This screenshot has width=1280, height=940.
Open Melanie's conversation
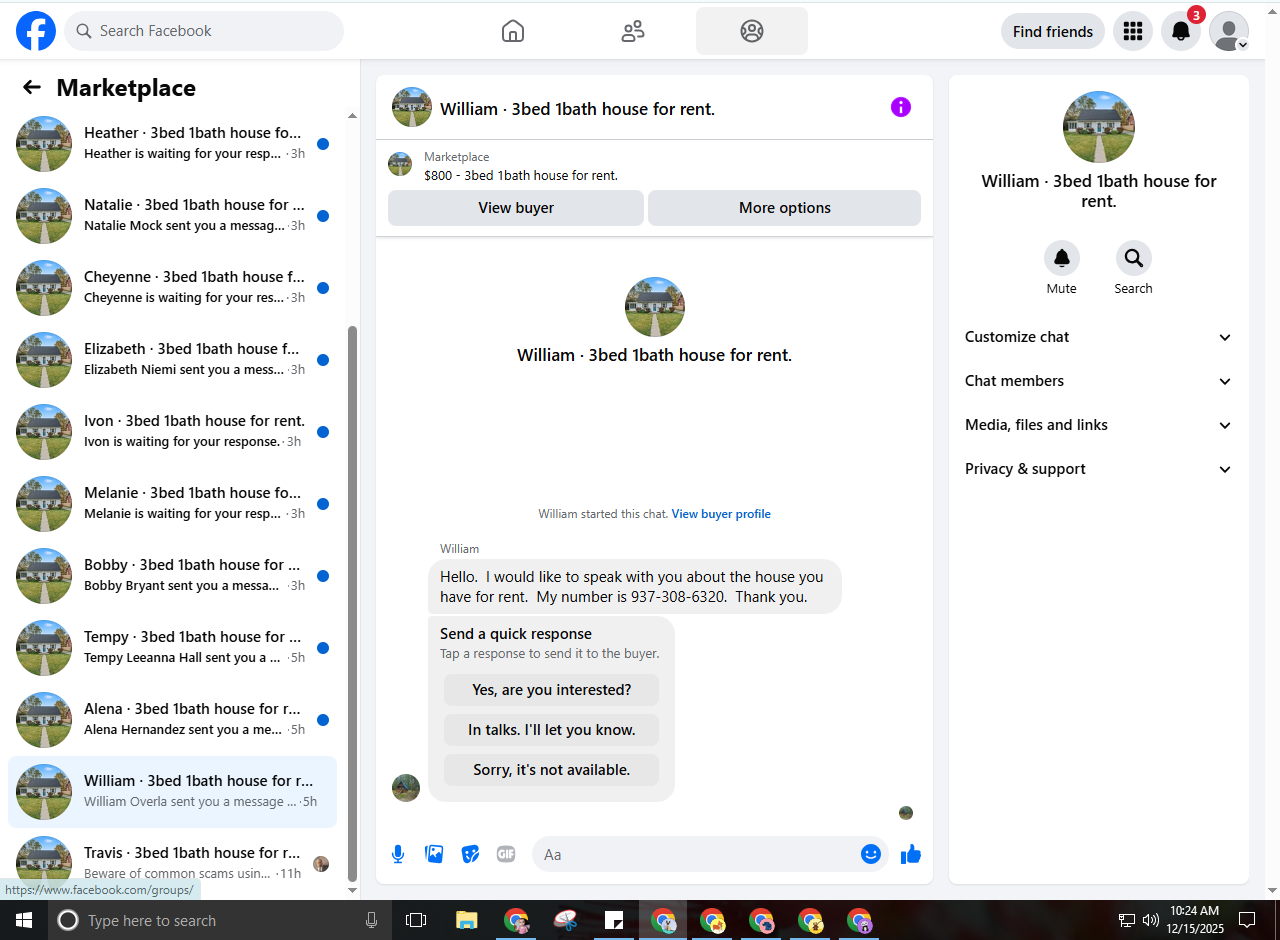[x=172, y=504]
